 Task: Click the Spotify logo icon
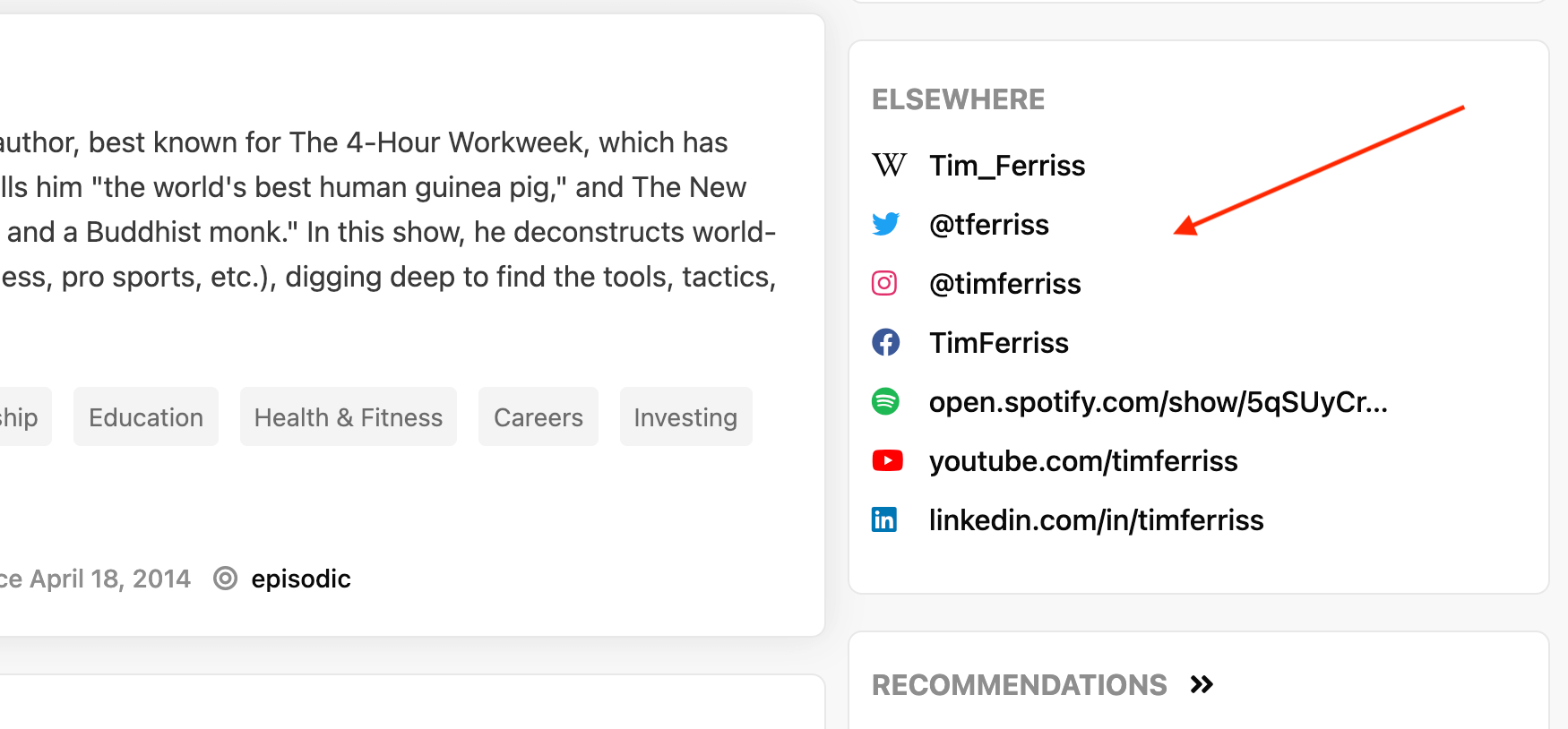click(885, 401)
